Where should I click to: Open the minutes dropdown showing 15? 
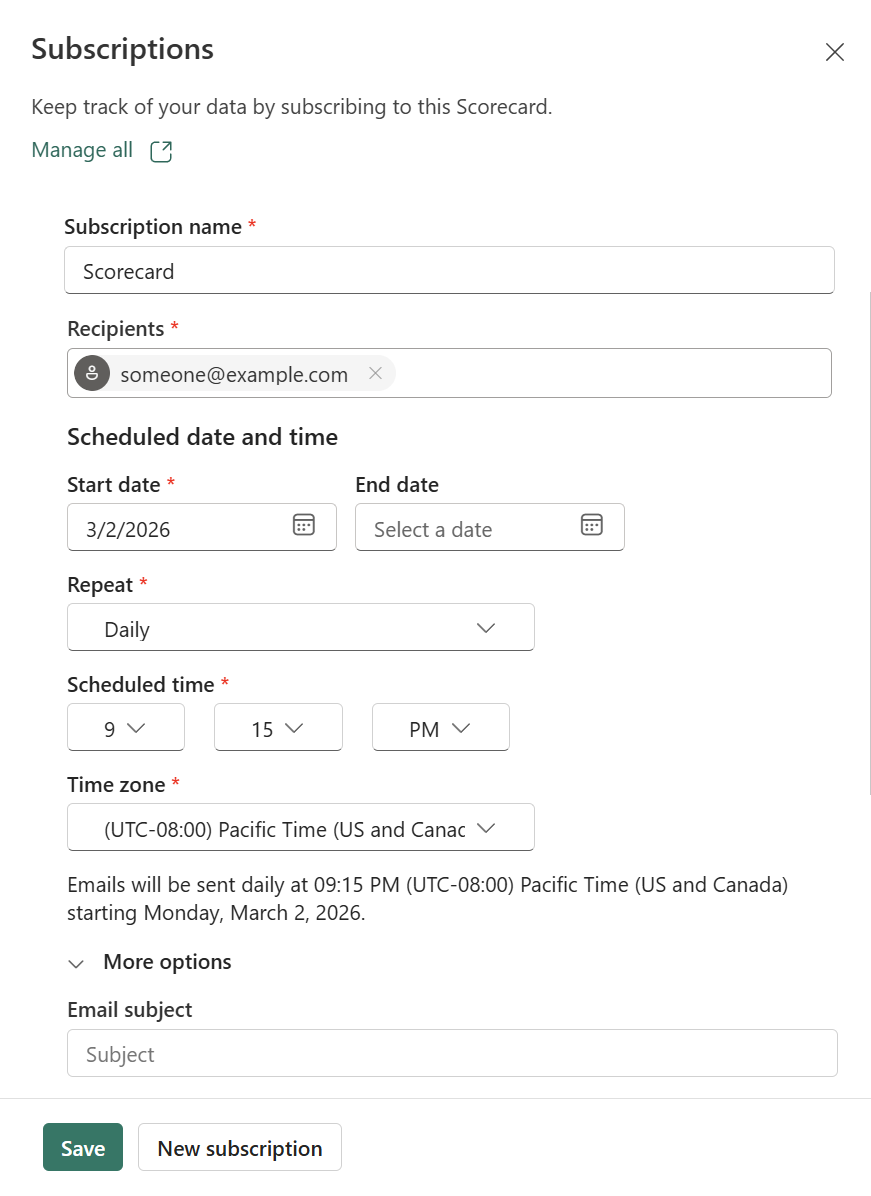[278, 727]
